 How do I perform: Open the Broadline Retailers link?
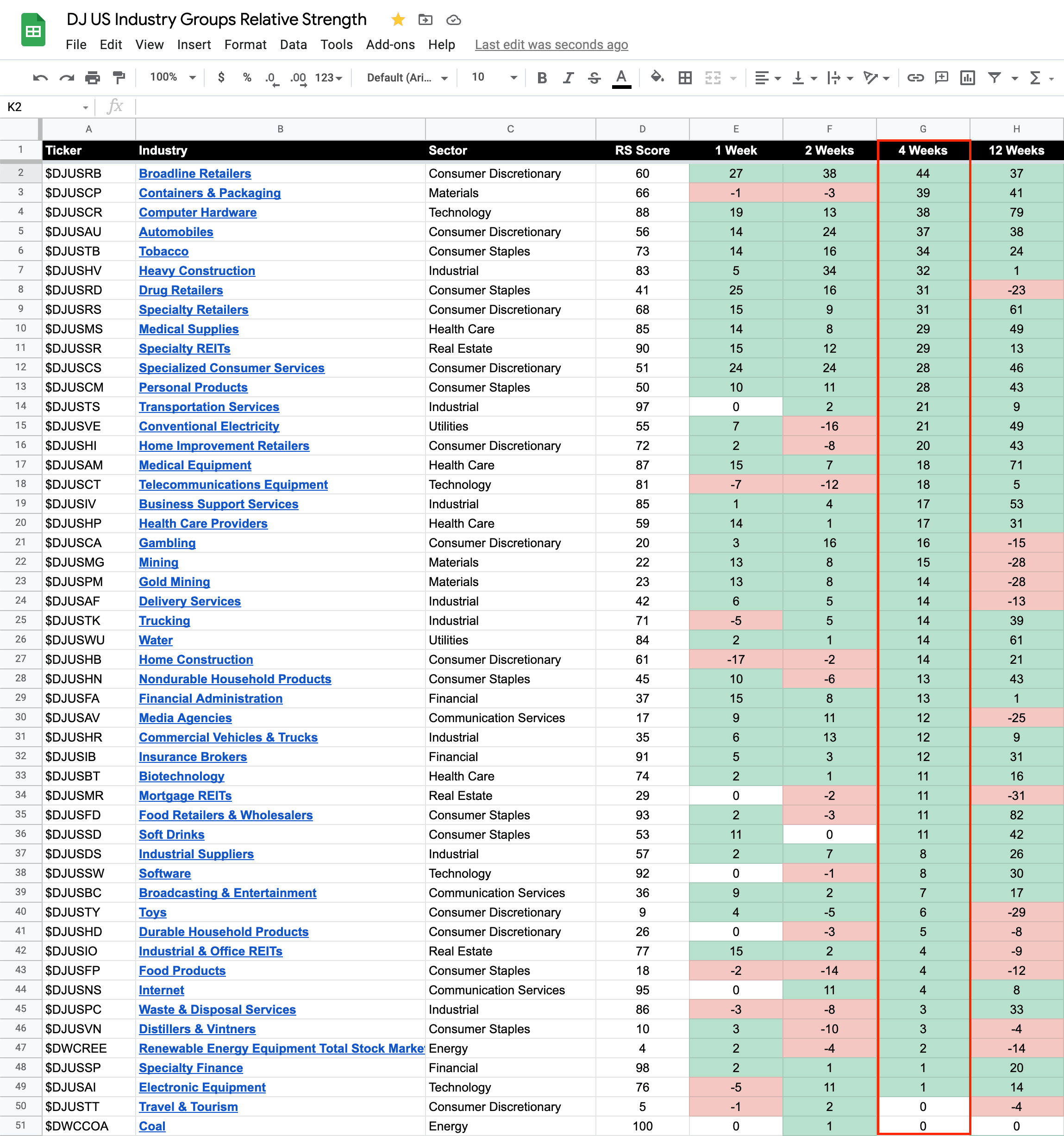195,174
